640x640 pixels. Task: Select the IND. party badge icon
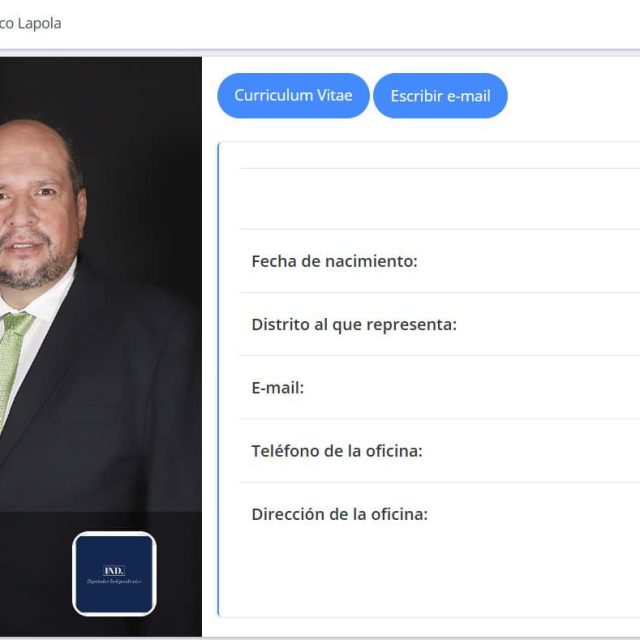coord(114,573)
